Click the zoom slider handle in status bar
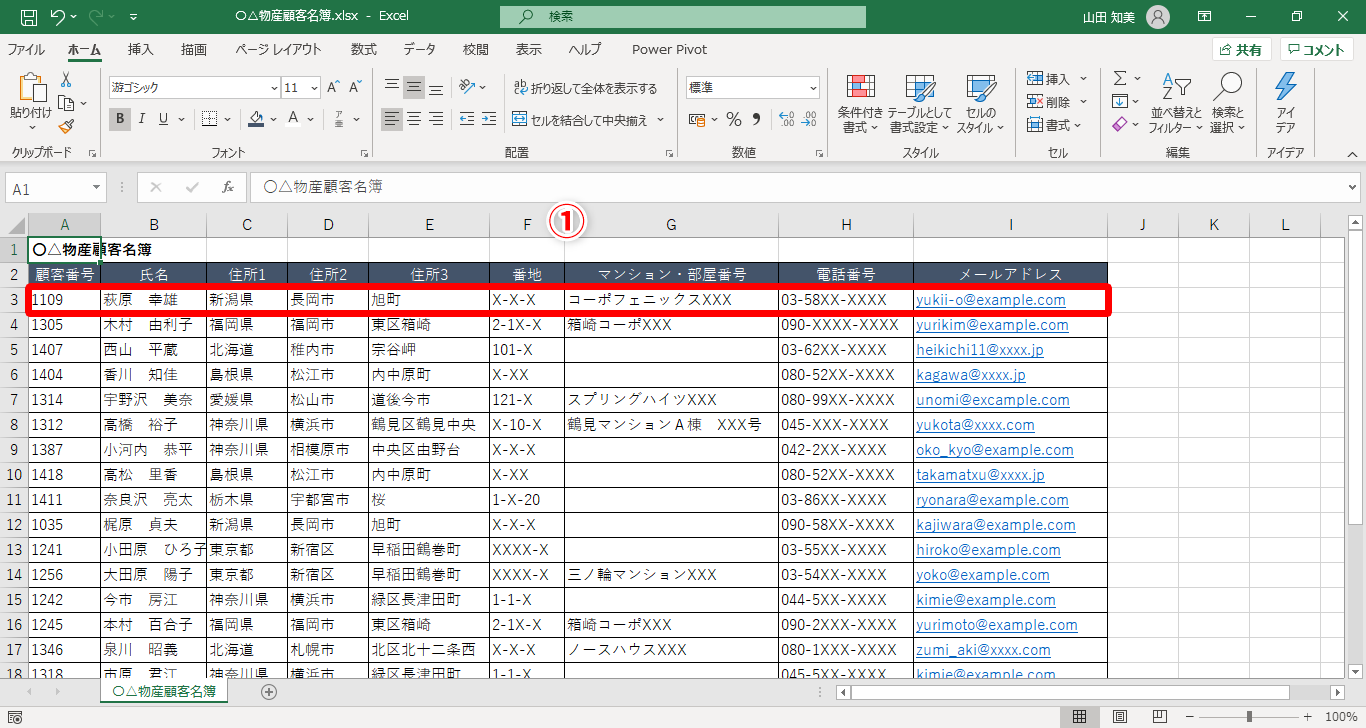Image resolution: width=1366 pixels, height=728 pixels. (x=1249, y=717)
